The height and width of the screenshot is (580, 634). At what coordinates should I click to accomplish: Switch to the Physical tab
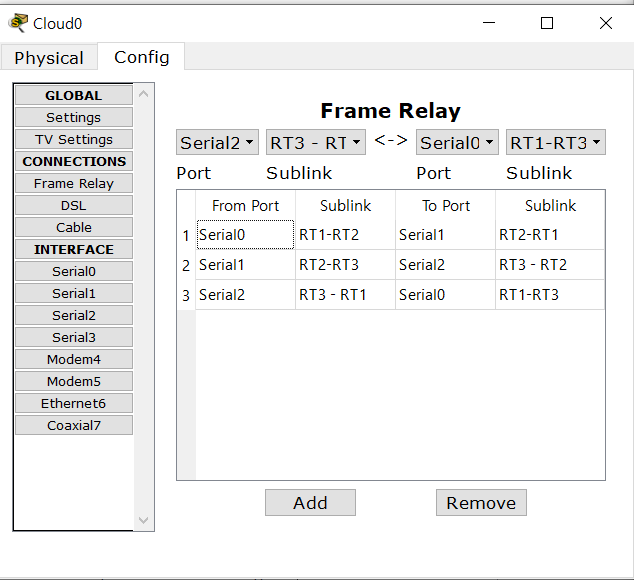49,57
